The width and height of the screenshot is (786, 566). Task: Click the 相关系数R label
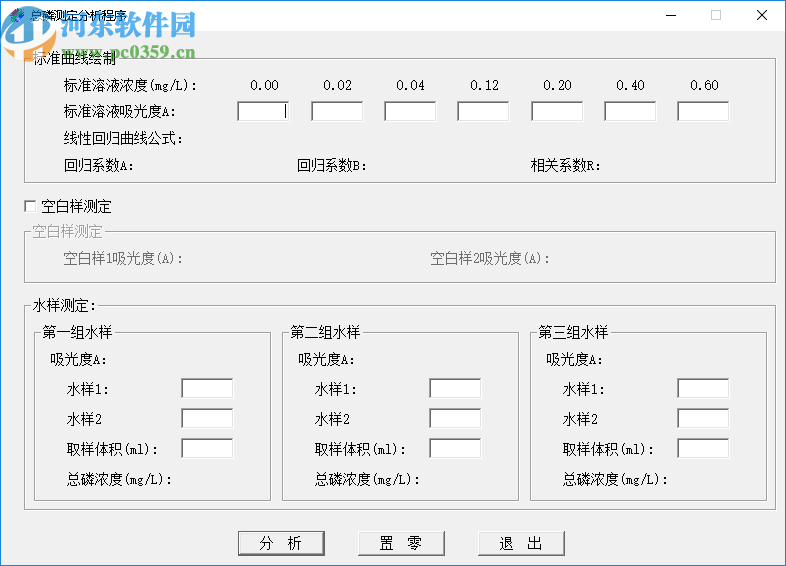566,165
